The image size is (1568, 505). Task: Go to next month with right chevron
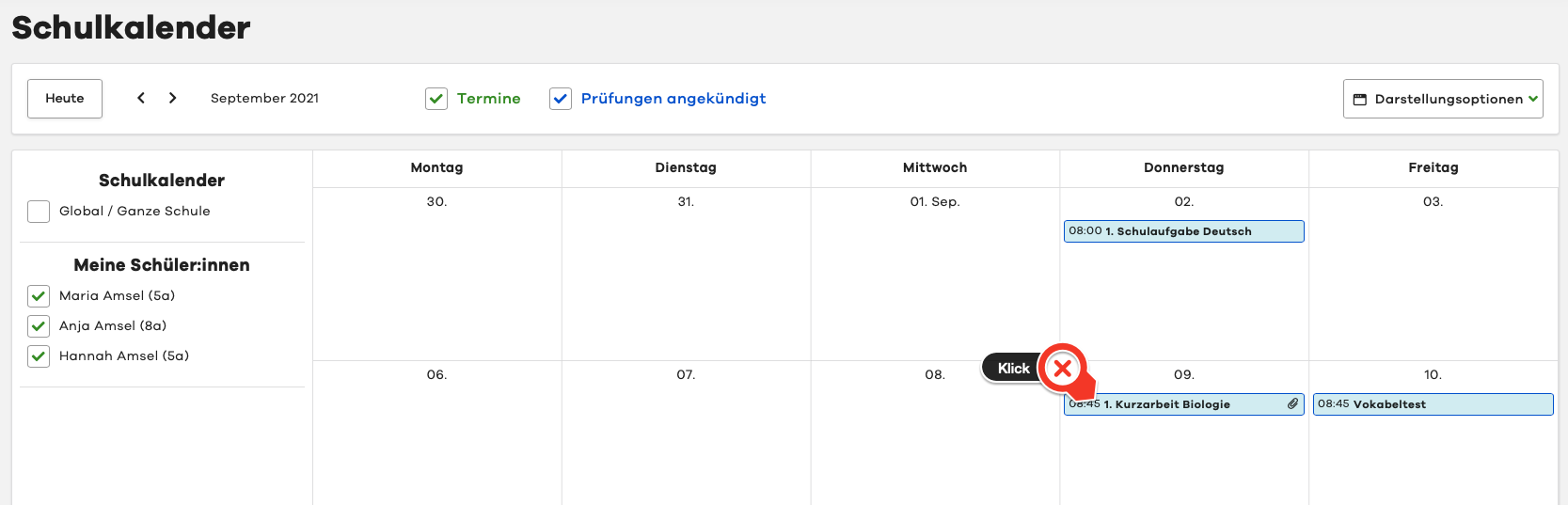[x=173, y=98]
